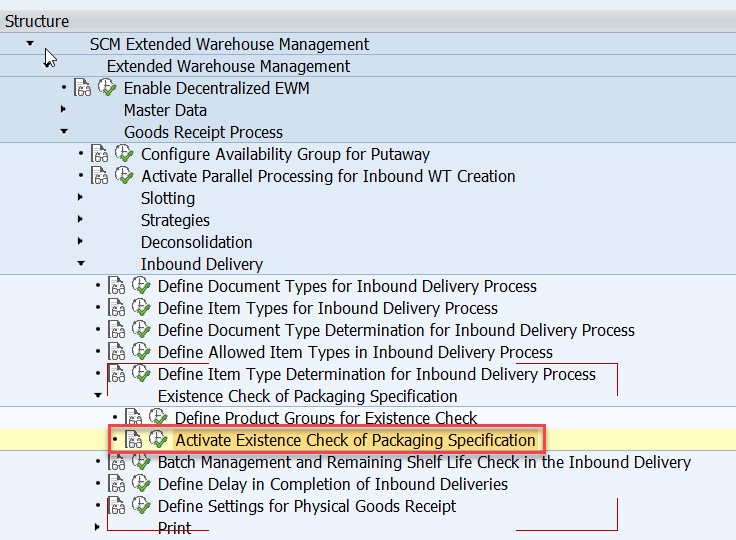Image resolution: width=736 pixels, height=540 pixels.
Task: Execute Define Product Groups for Existence Check
Action: pyautogui.click(x=158, y=417)
